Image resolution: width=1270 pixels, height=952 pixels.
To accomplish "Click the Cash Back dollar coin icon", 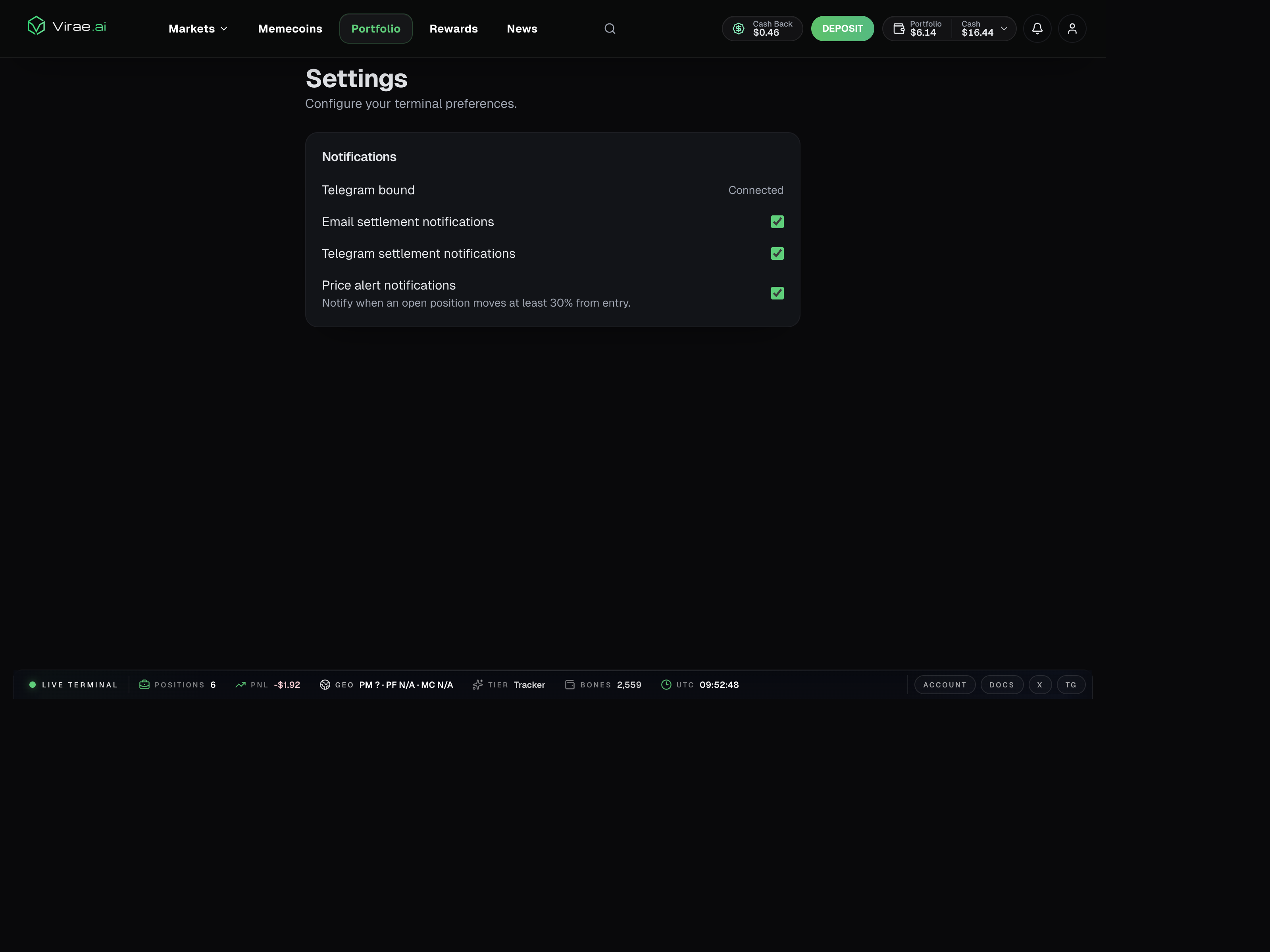I will click(x=738, y=29).
